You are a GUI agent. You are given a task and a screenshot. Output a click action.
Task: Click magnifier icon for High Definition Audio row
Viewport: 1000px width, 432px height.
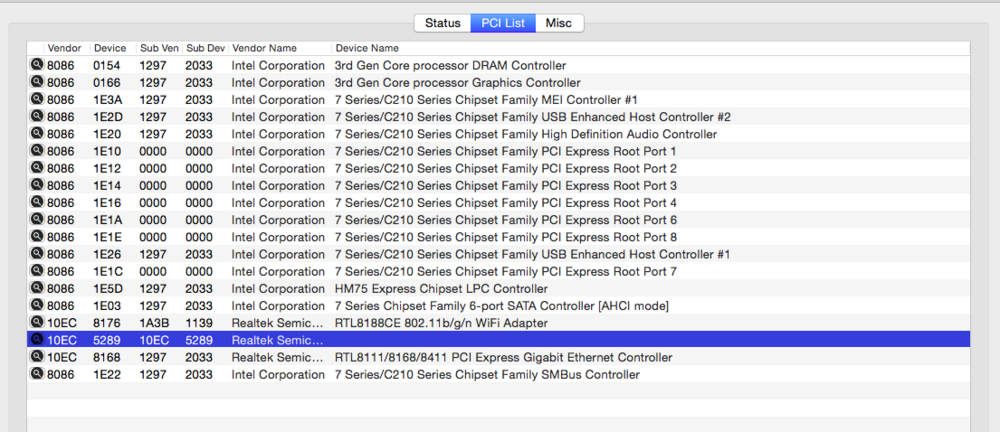pyautogui.click(x=37, y=133)
